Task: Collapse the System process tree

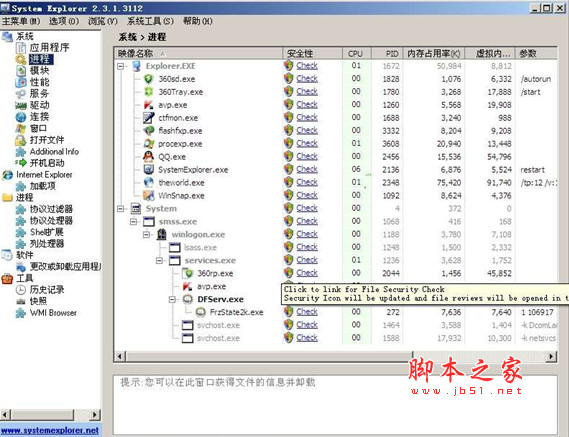Action: pyautogui.click(x=121, y=209)
